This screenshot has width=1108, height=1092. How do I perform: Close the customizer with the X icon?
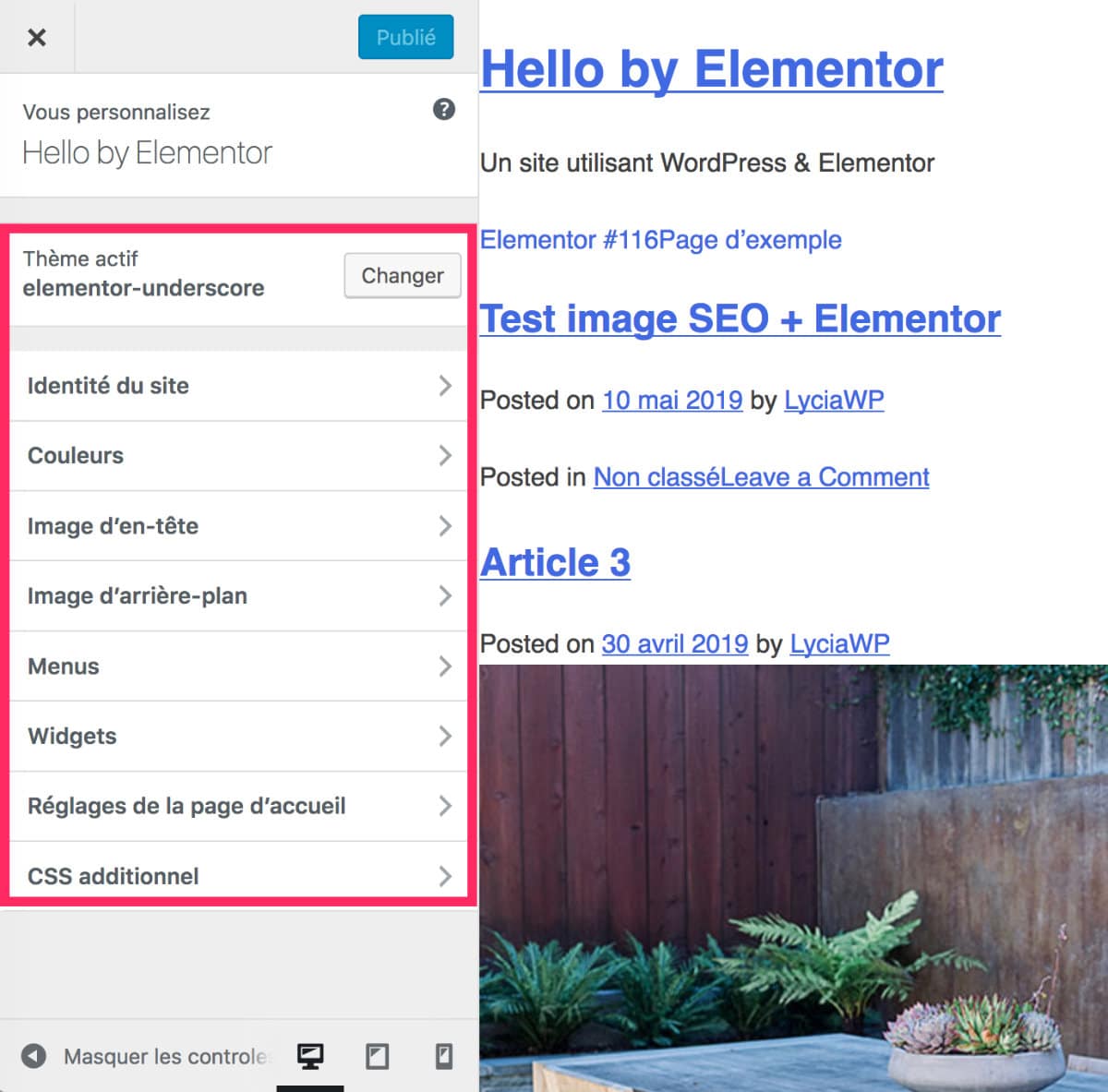(x=37, y=37)
